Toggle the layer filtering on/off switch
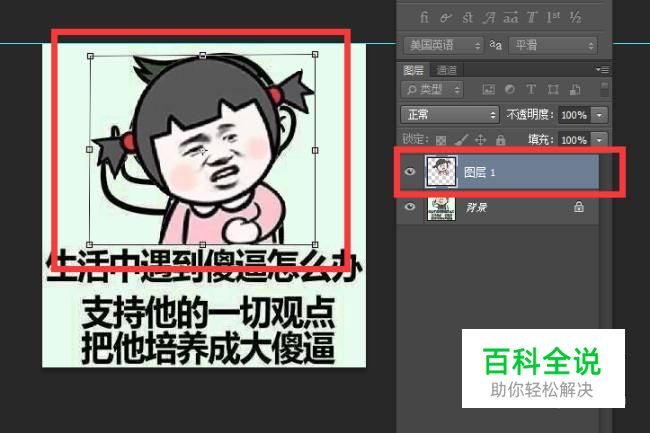This screenshot has height=433, width=650. 604,90
